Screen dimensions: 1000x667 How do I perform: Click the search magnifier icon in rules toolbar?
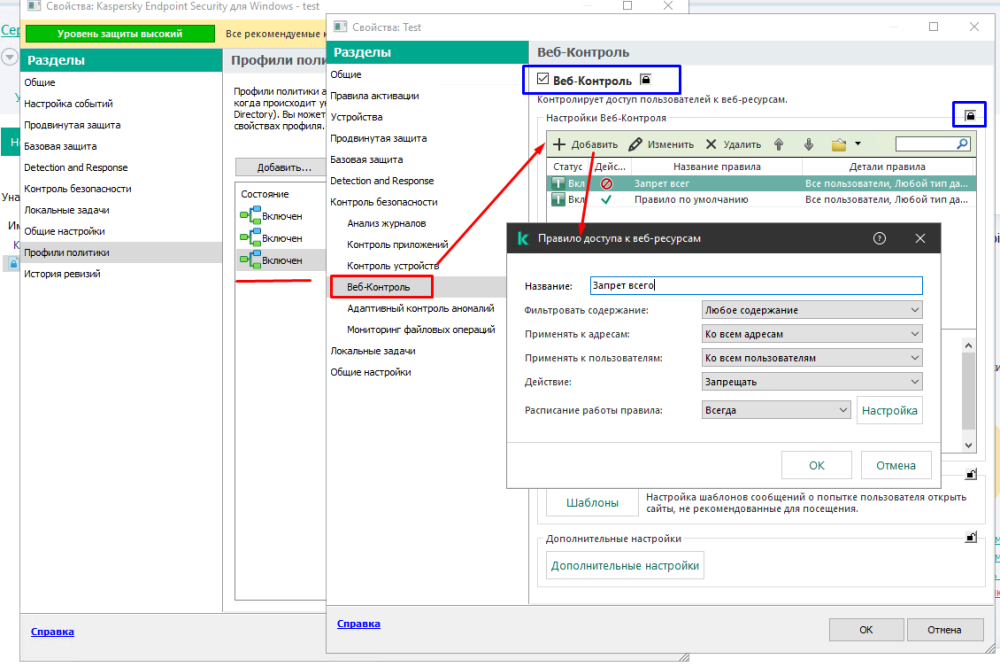click(963, 144)
